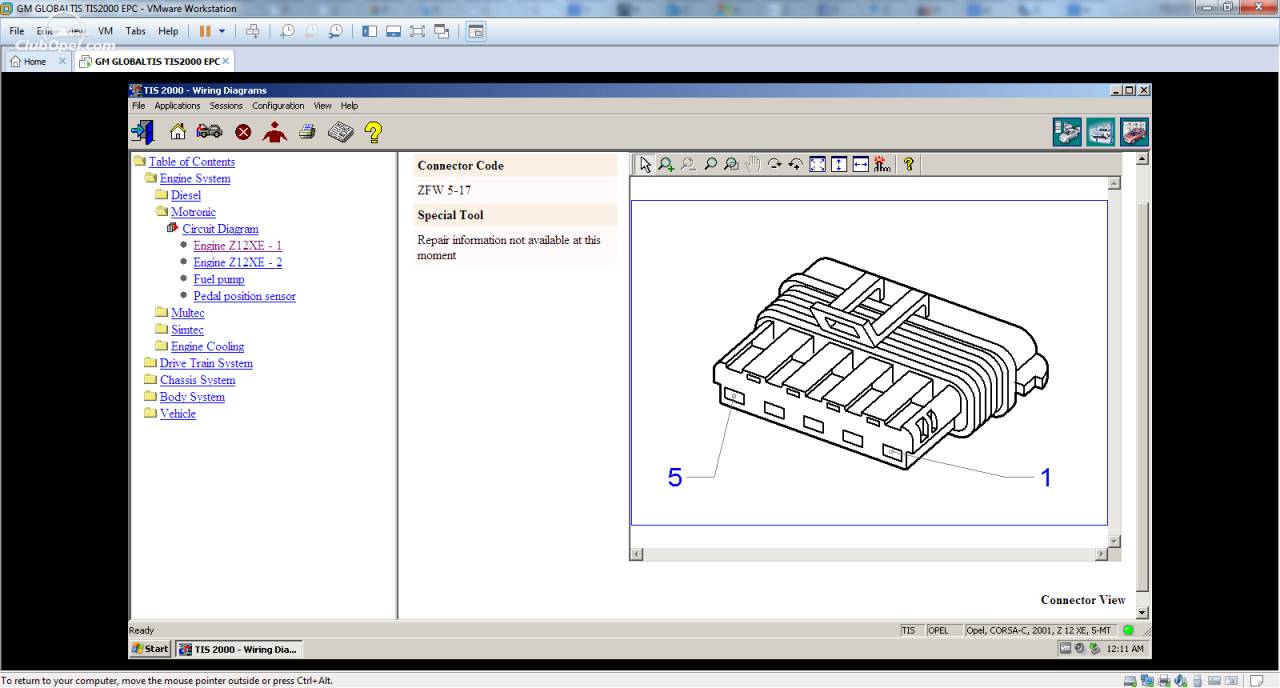
Task: Expand the Multec folder
Action: (162, 313)
